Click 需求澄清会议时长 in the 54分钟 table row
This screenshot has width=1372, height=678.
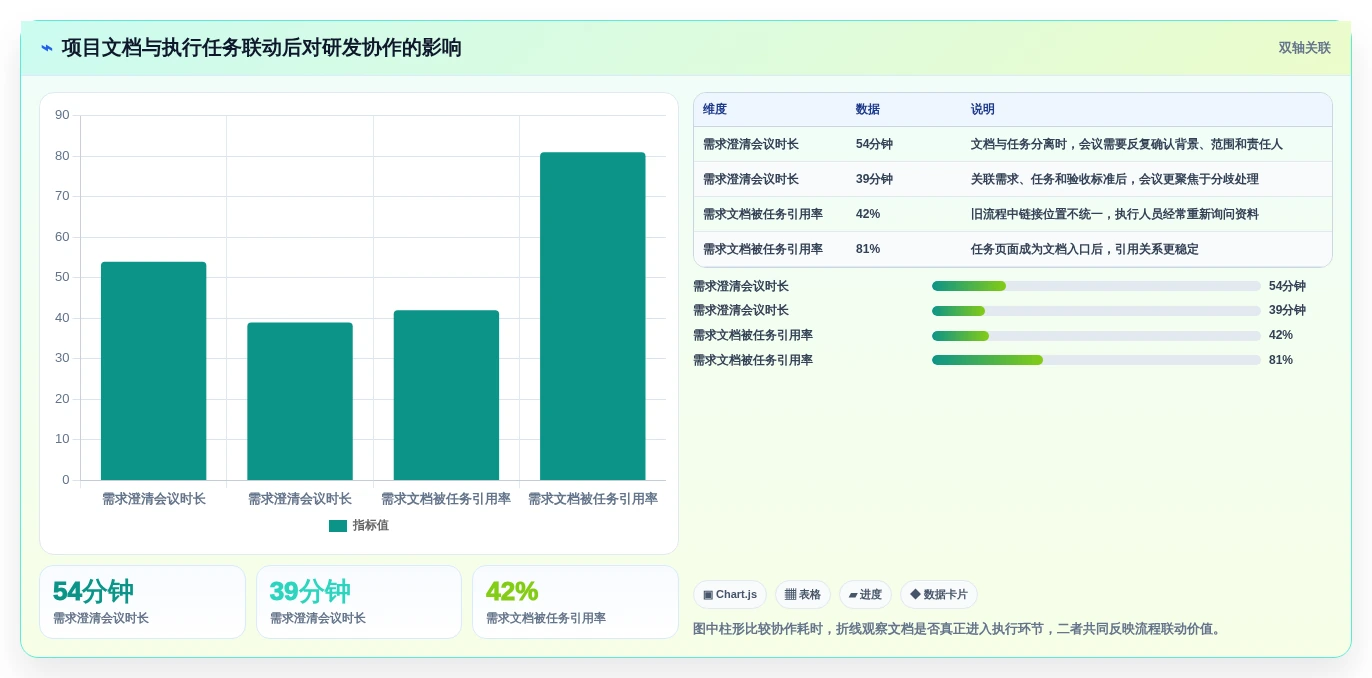click(751, 144)
